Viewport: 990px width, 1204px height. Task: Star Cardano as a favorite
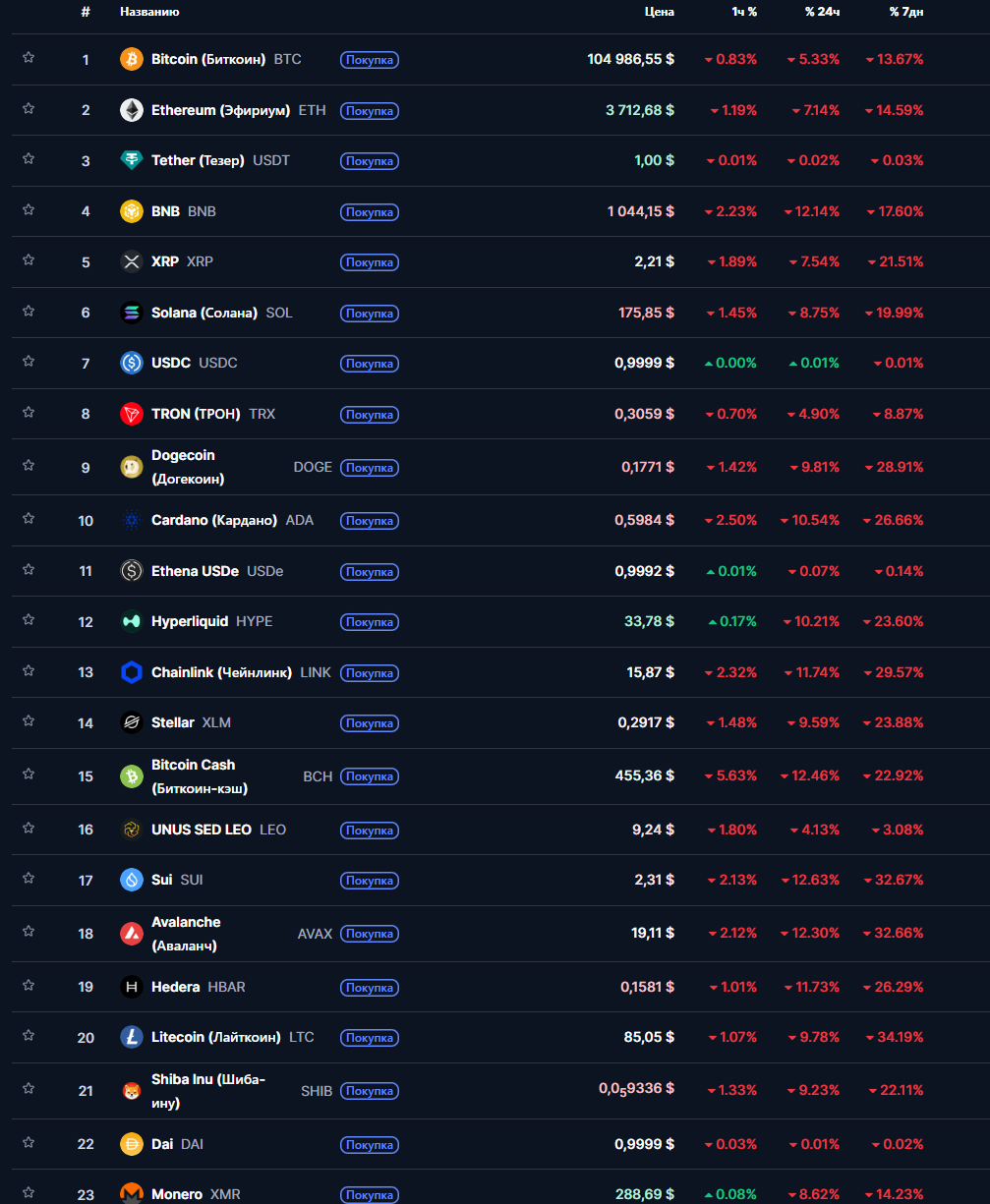click(x=29, y=519)
